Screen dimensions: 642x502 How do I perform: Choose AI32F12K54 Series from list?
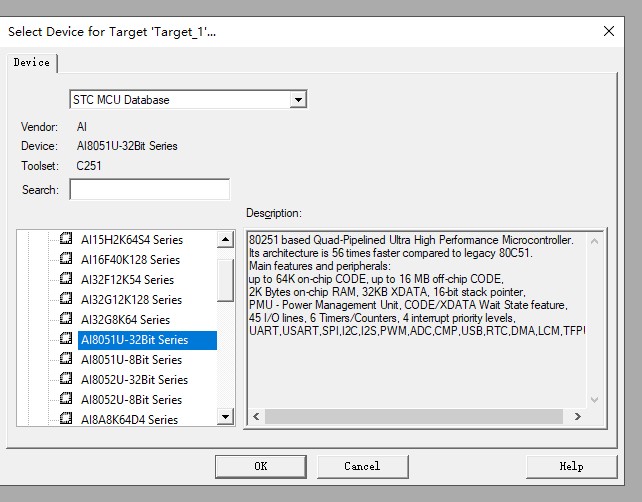click(x=127, y=280)
